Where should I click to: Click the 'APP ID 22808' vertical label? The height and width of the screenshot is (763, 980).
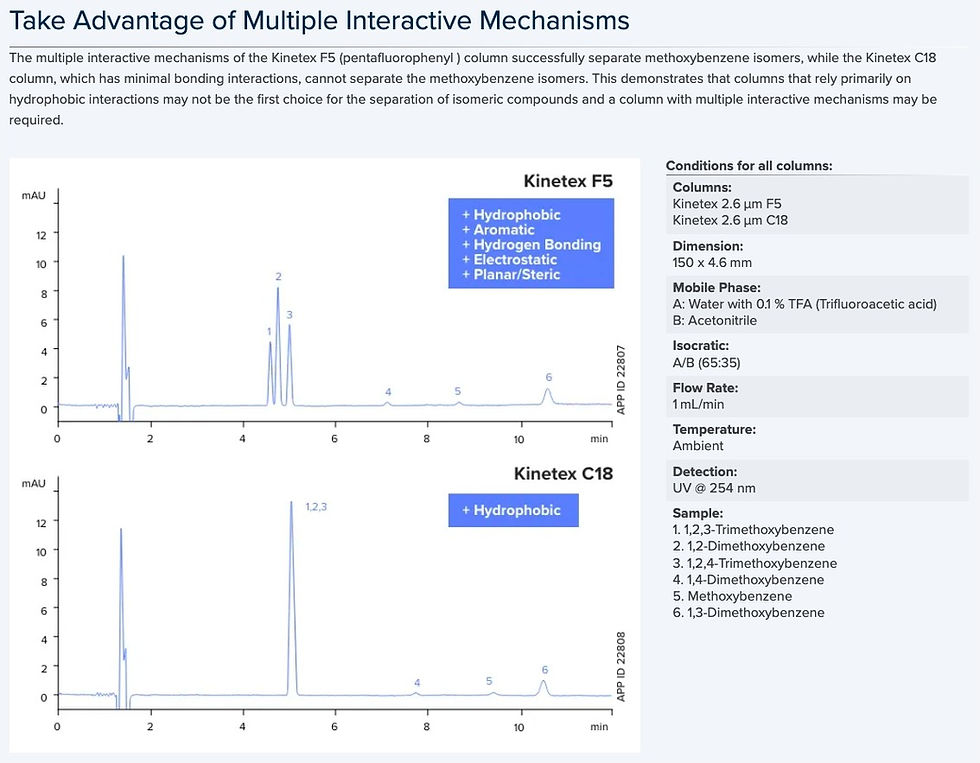[621, 667]
